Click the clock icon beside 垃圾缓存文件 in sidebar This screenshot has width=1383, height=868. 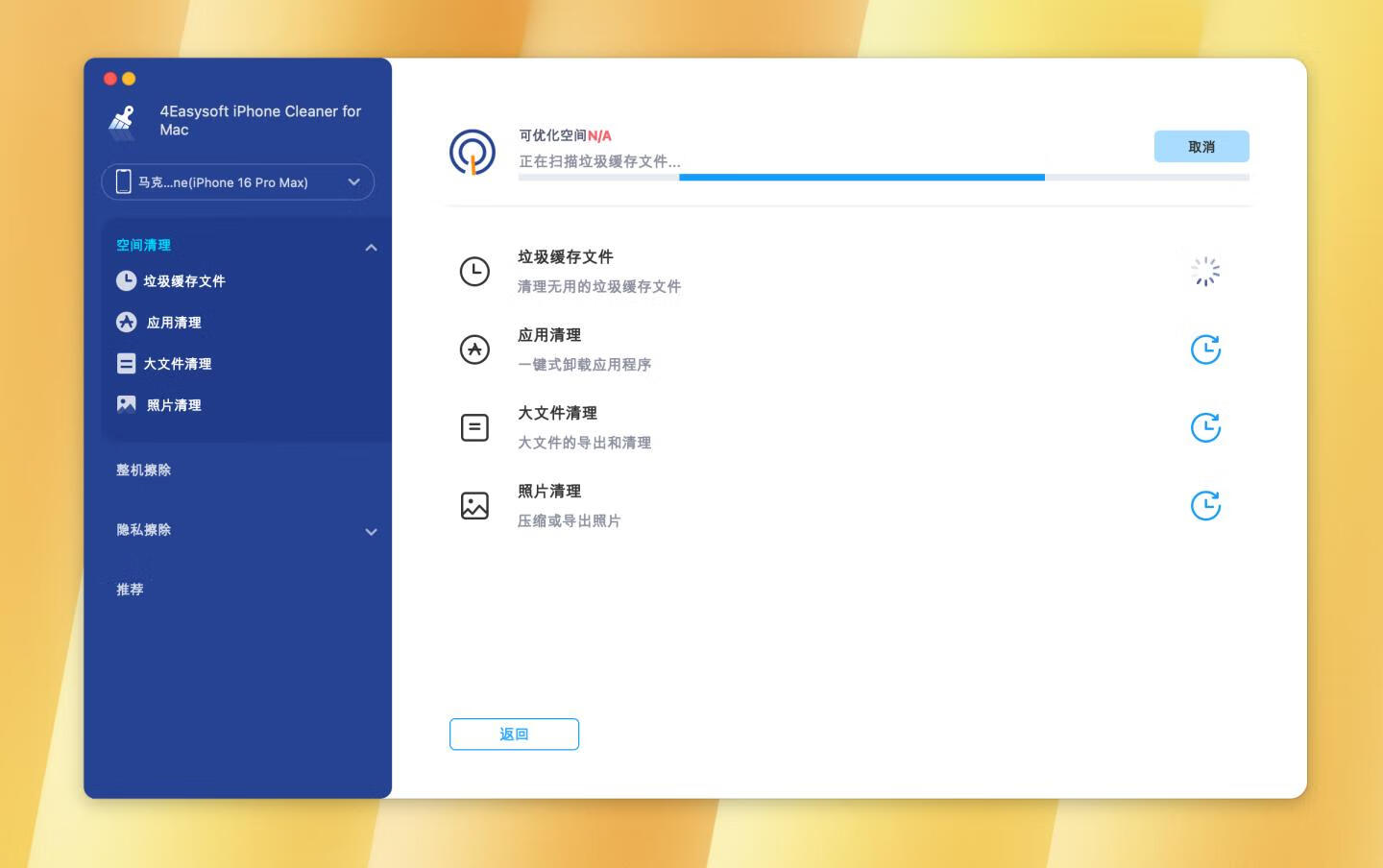(x=126, y=280)
